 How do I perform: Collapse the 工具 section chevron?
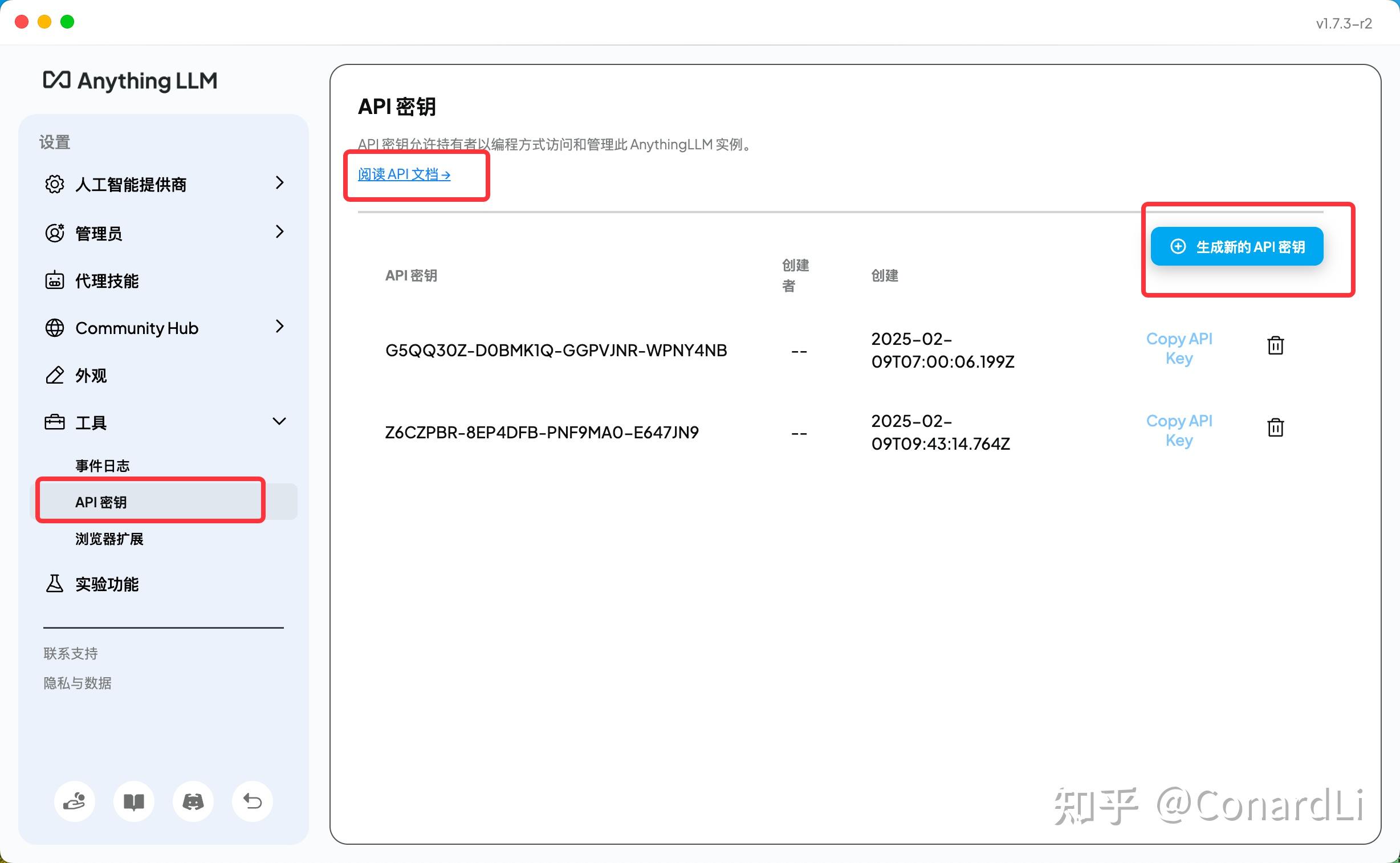pyautogui.click(x=279, y=421)
